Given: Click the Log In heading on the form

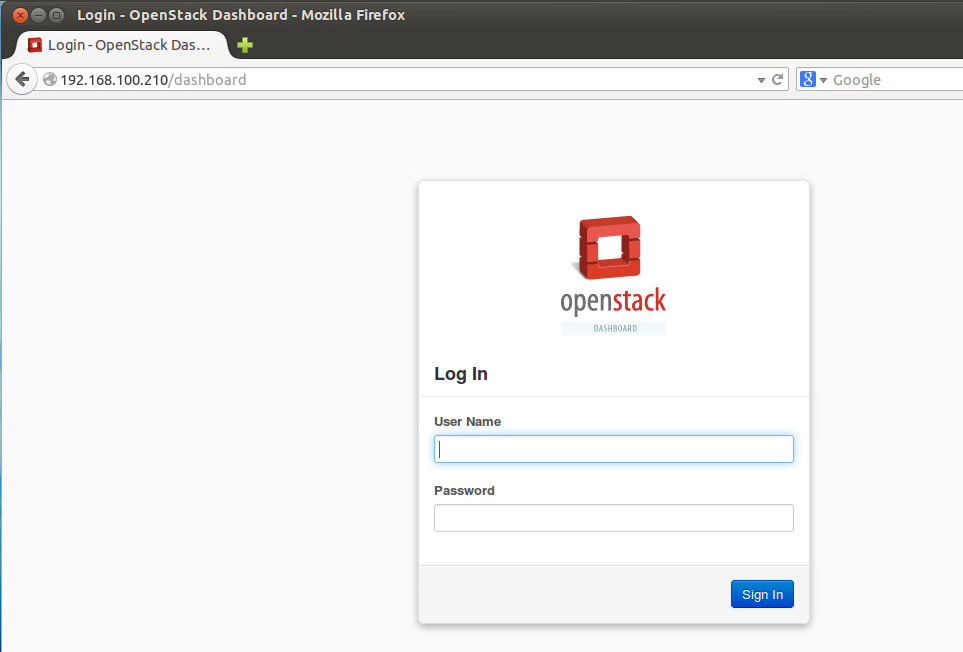Looking at the screenshot, I should 461,373.
